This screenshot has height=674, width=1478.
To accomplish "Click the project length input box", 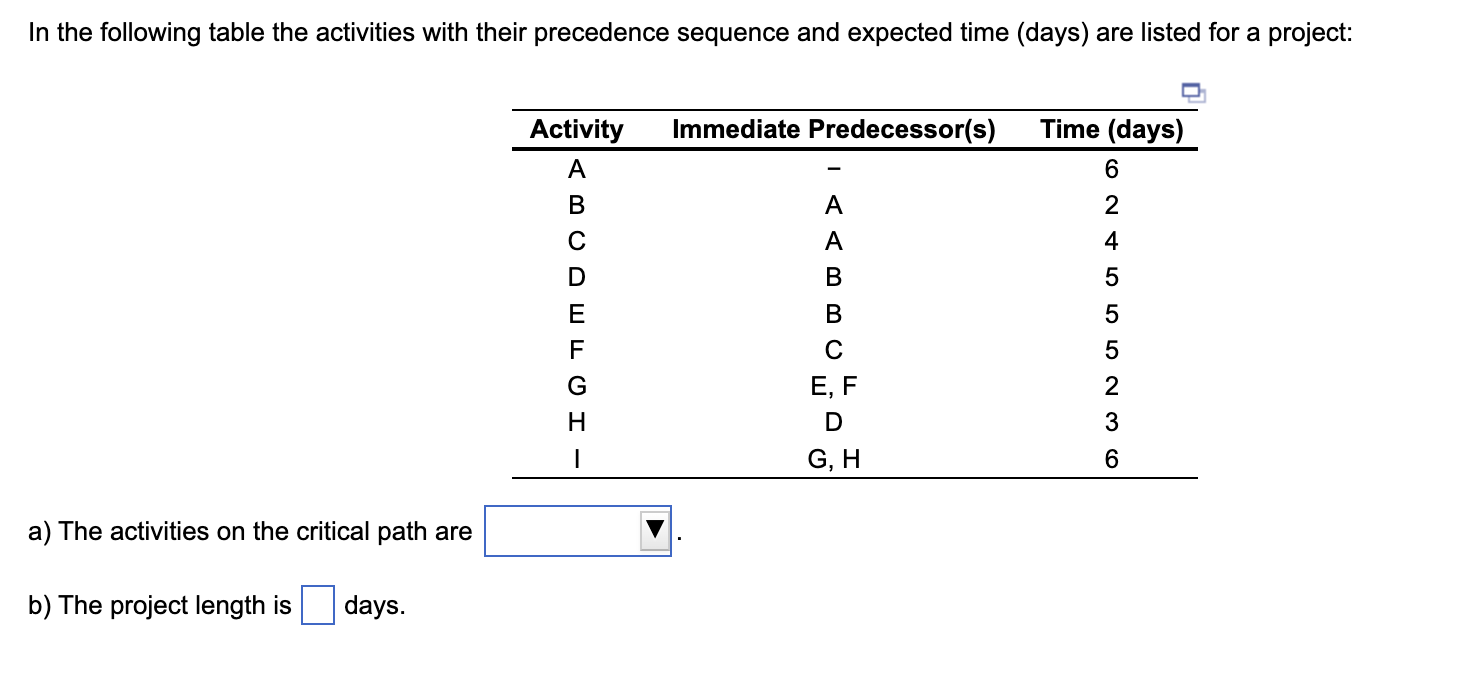I will point(318,602).
